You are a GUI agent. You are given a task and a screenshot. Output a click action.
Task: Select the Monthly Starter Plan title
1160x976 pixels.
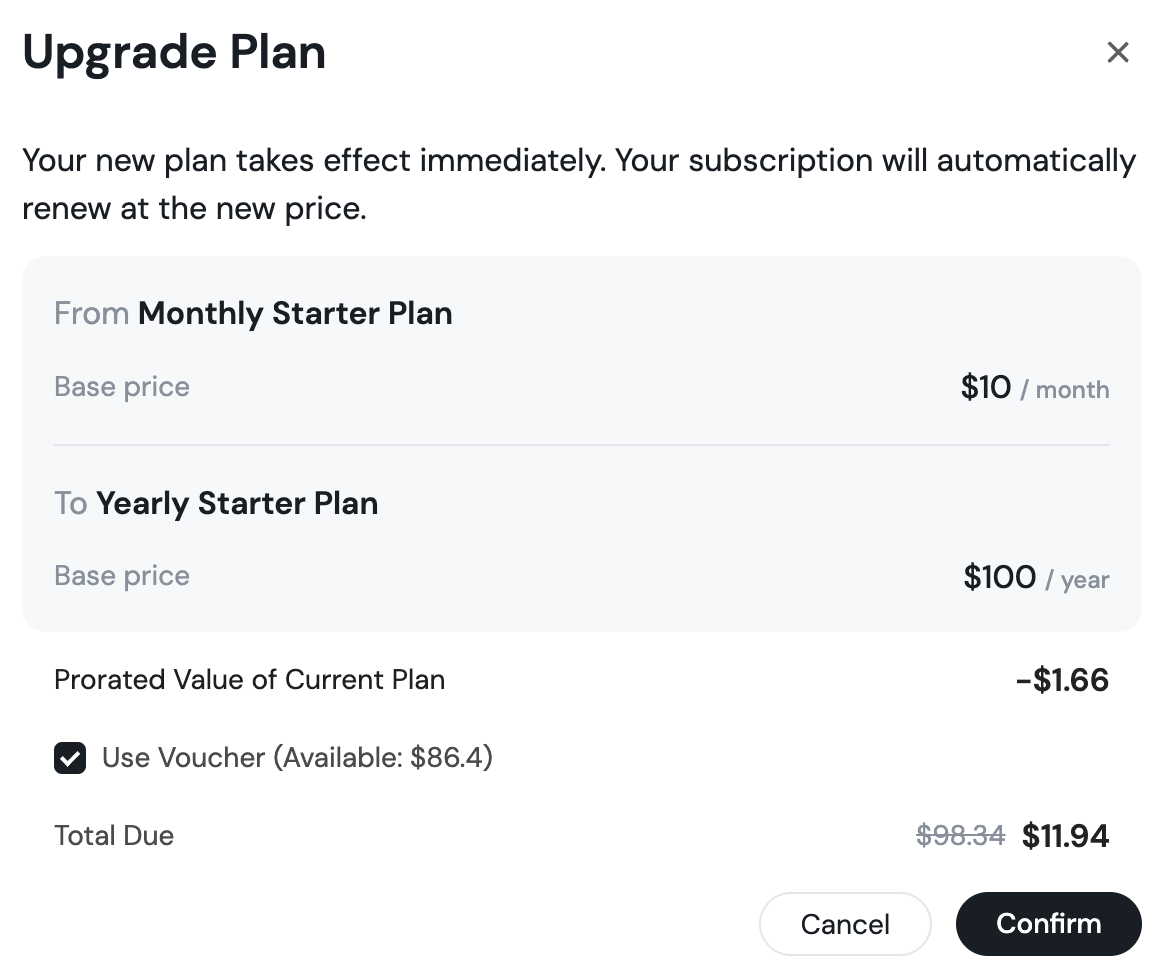pos(295,314)
